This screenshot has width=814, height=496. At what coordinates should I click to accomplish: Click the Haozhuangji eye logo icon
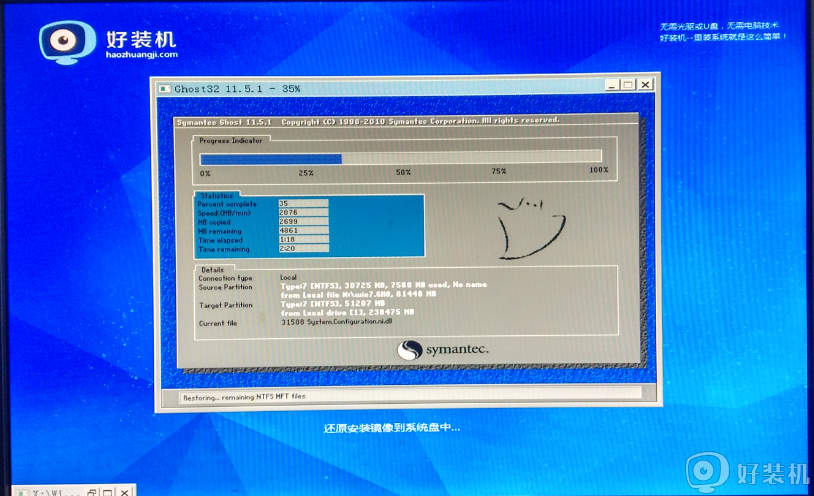67,42
